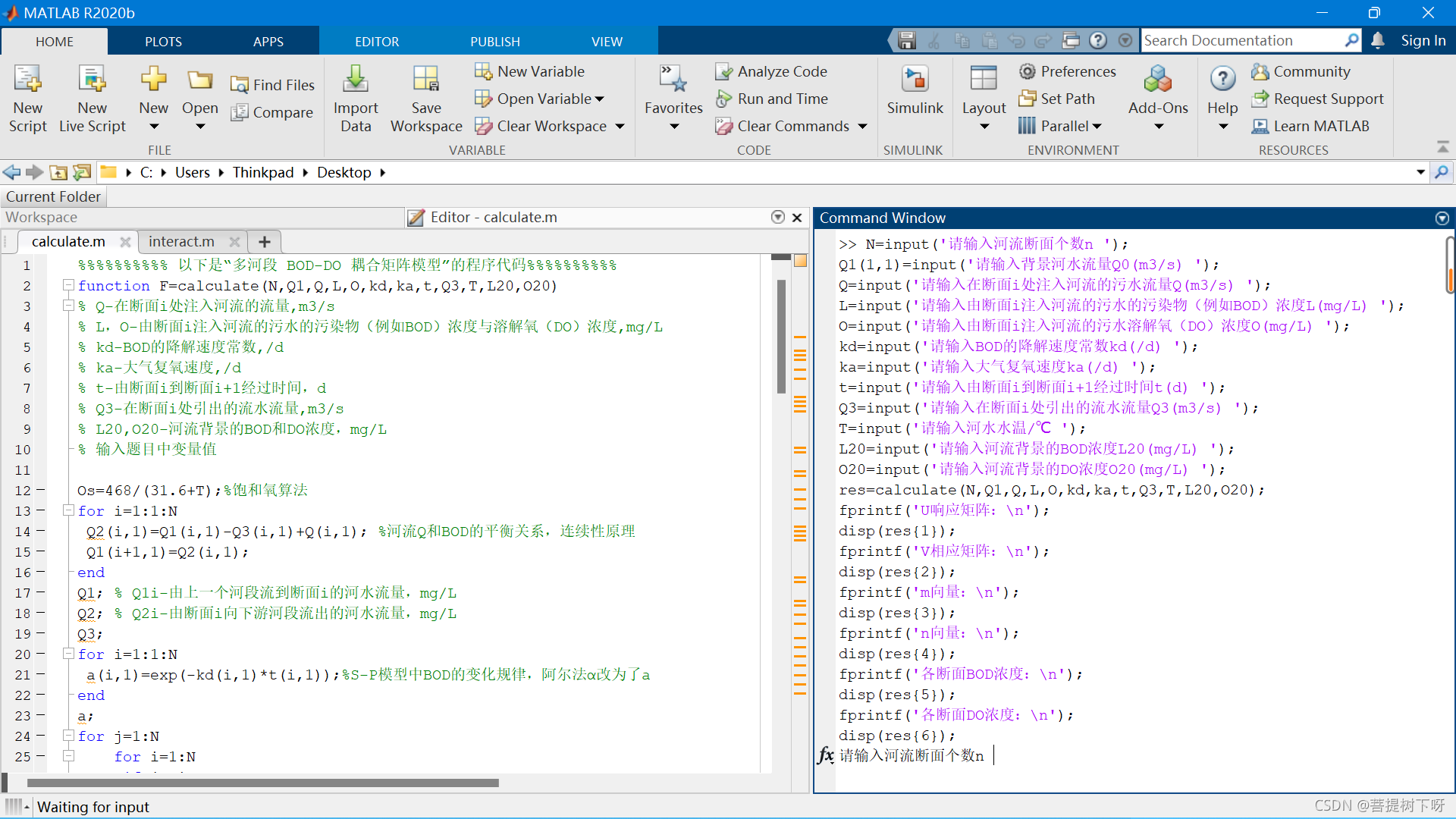Collapse the function code fold on line 2
This screenshot has height=819, width=1456.
click(x=68, y=285)
